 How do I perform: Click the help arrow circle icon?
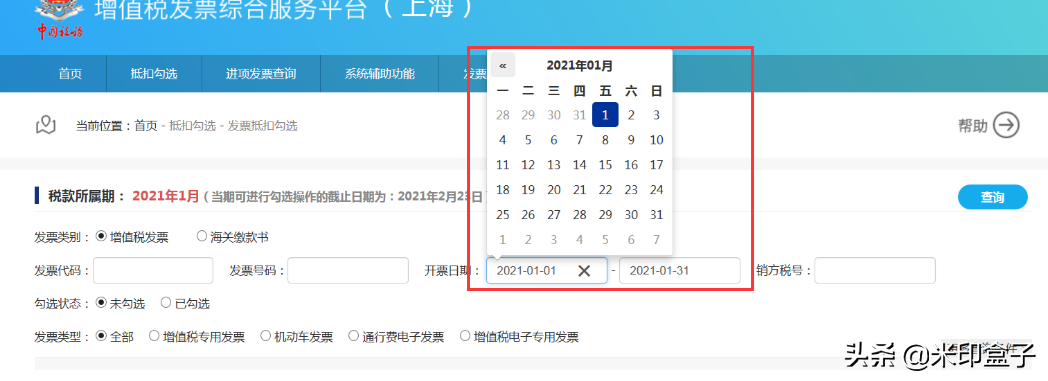pyautogui.click(x=1006, y=125)
